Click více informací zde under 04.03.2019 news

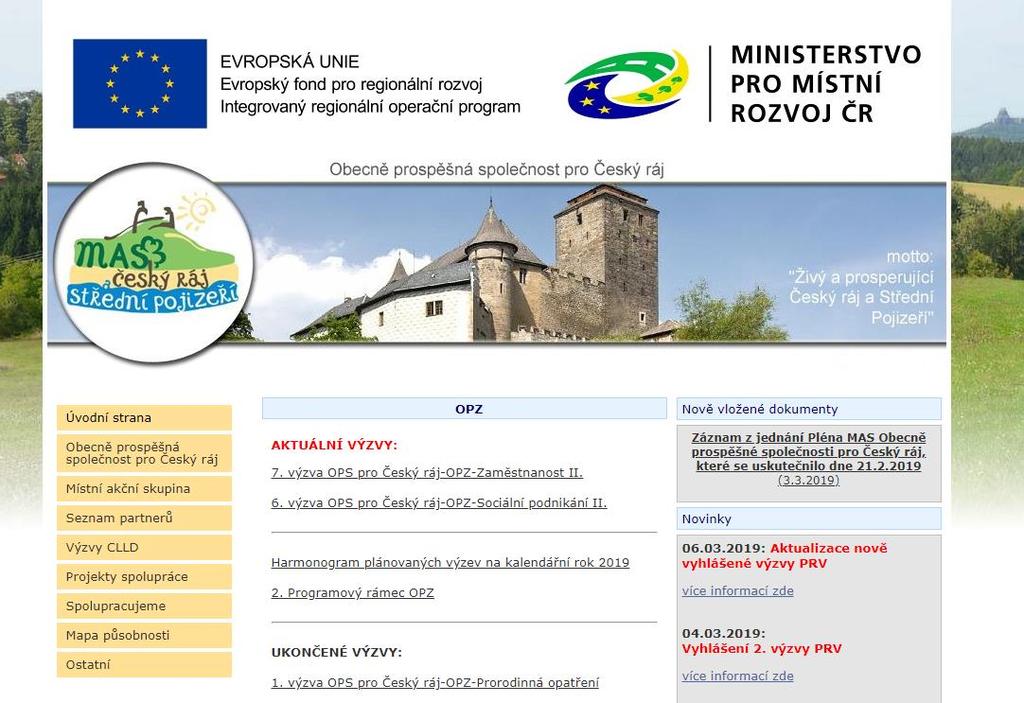click(x=738, y=676)
